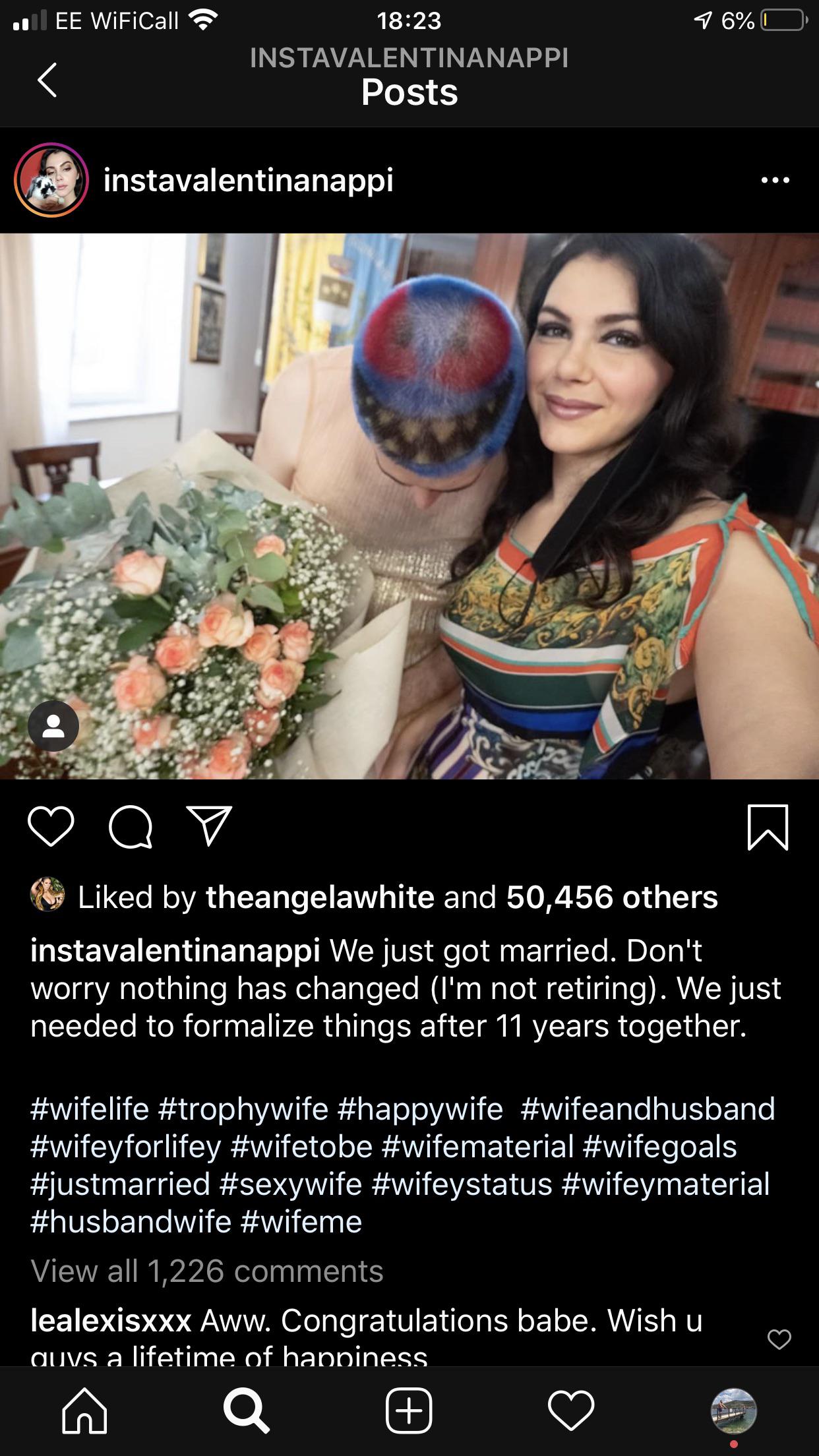The width and height of the screenshot is (819, 1456).
Task: Open the Activity heart tab
Action: pyautogui.click(x=571, y=1411)
